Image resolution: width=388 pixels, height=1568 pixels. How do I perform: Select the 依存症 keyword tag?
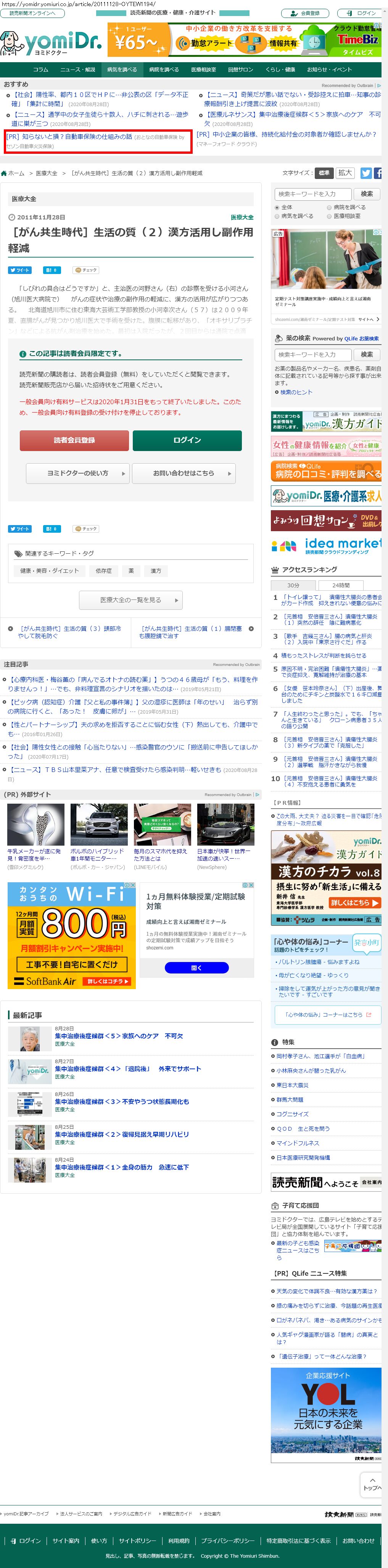click(x=104, y=571)
